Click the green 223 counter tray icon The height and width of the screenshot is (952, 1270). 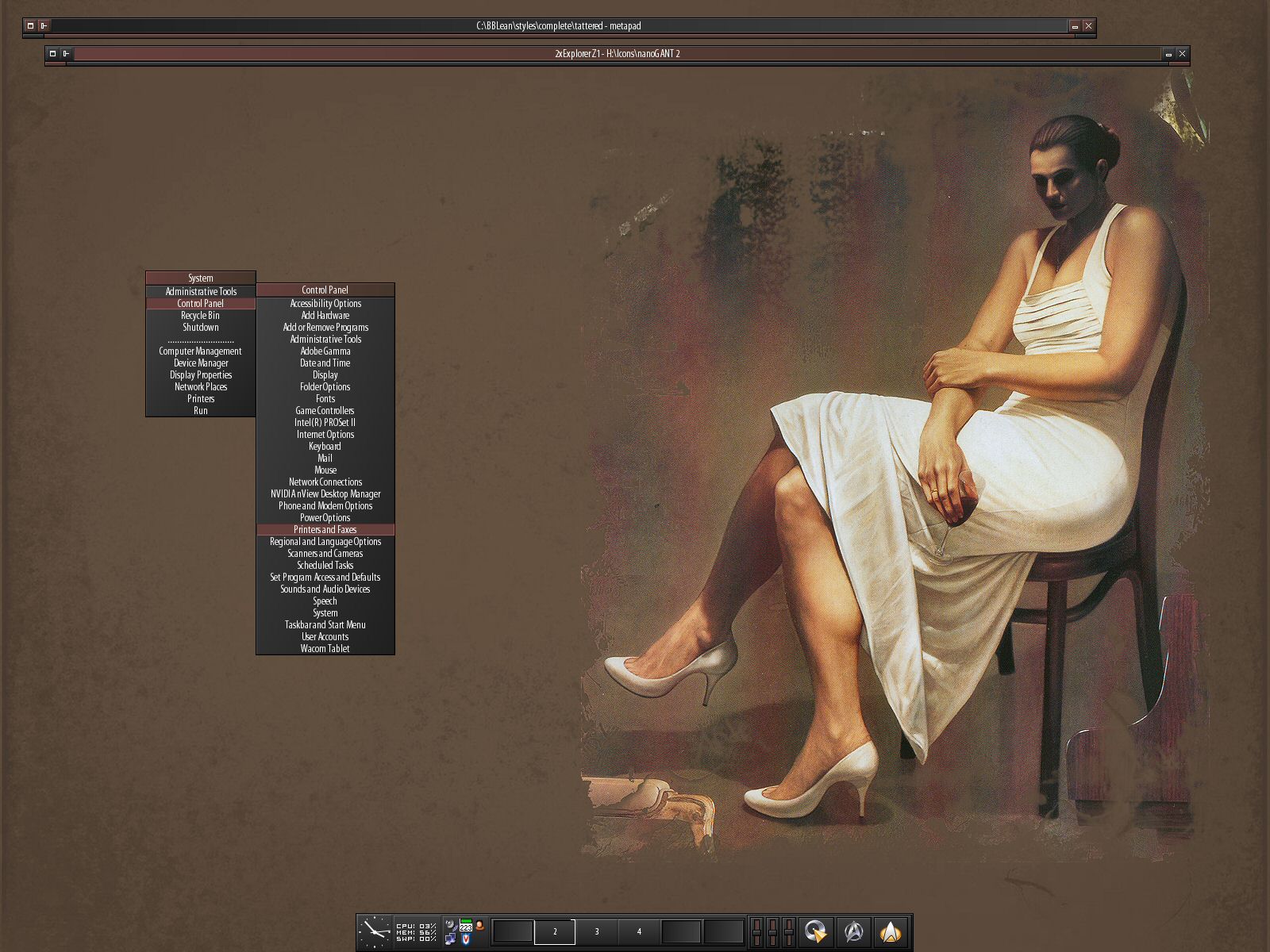coord(466,925)
